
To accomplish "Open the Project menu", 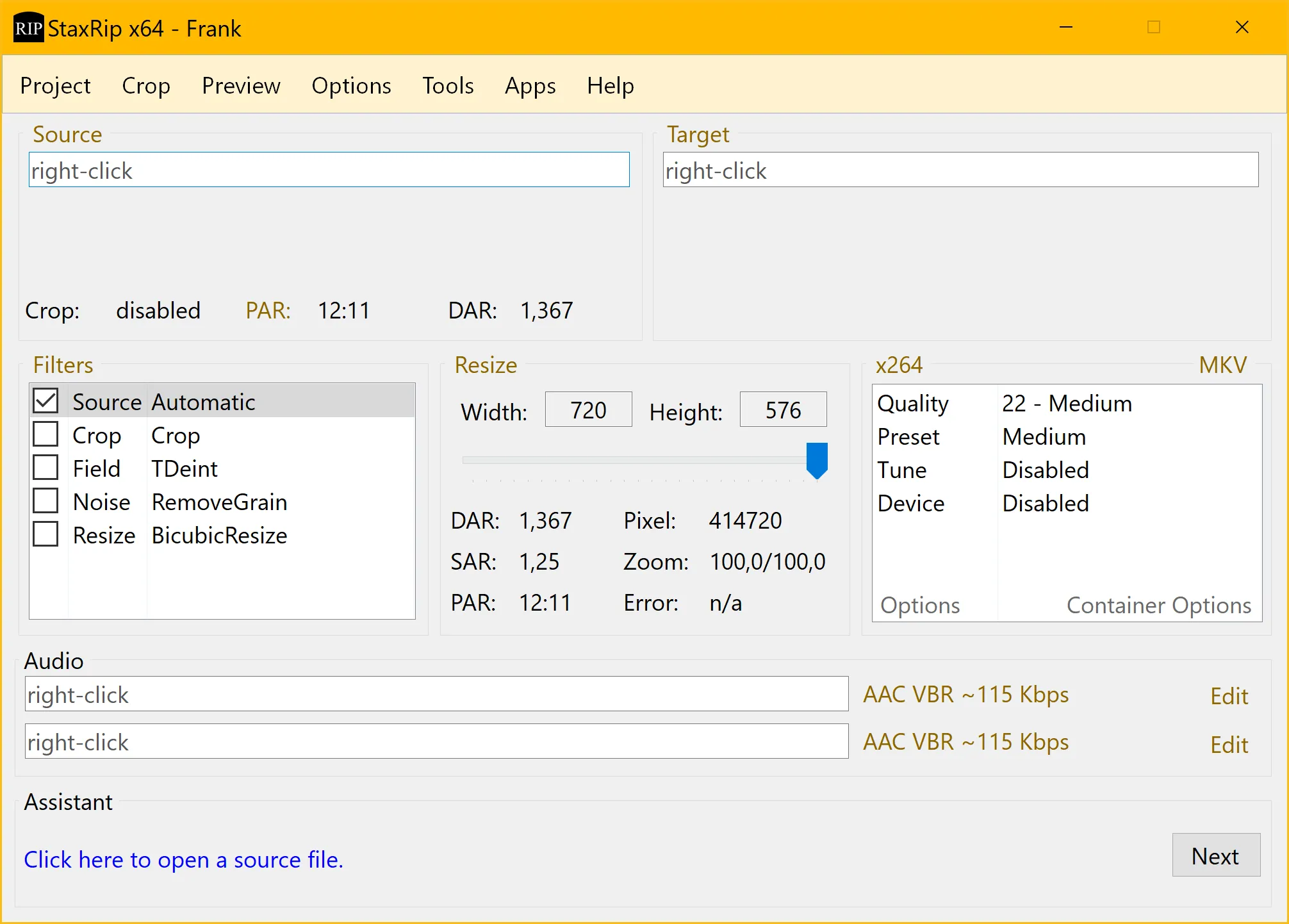I will pos(55,85).
